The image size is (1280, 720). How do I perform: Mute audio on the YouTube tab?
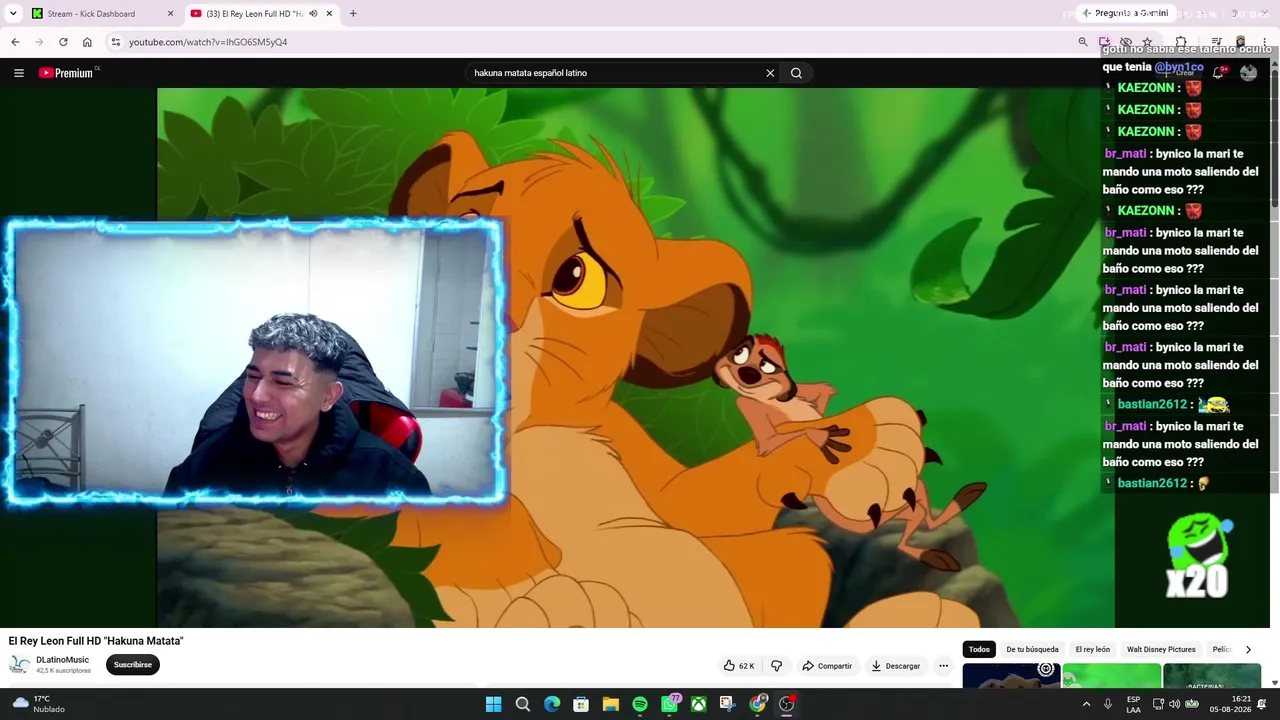click(313, 14)
